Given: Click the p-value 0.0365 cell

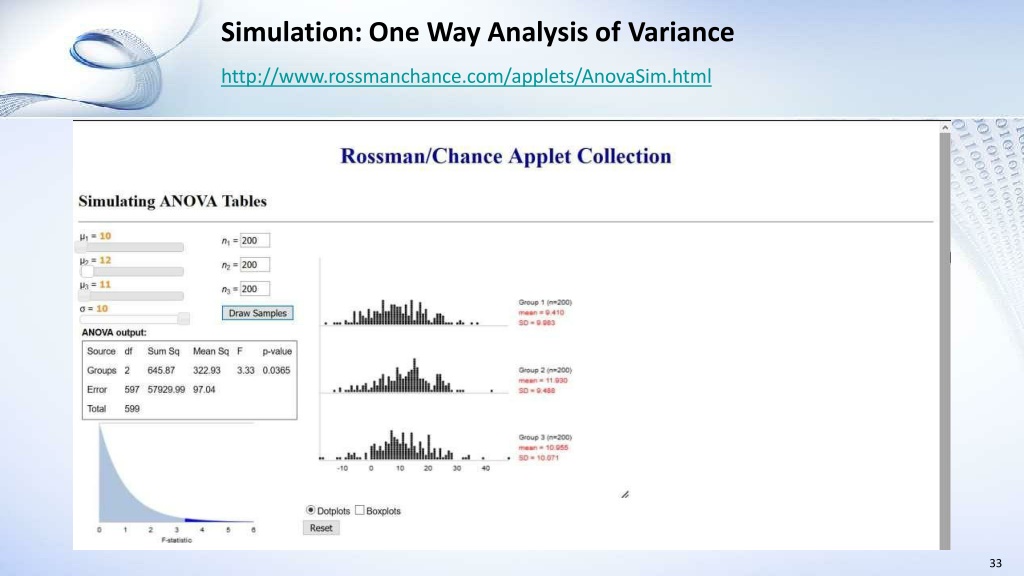Looking at the screenshot, I should 276,370.
